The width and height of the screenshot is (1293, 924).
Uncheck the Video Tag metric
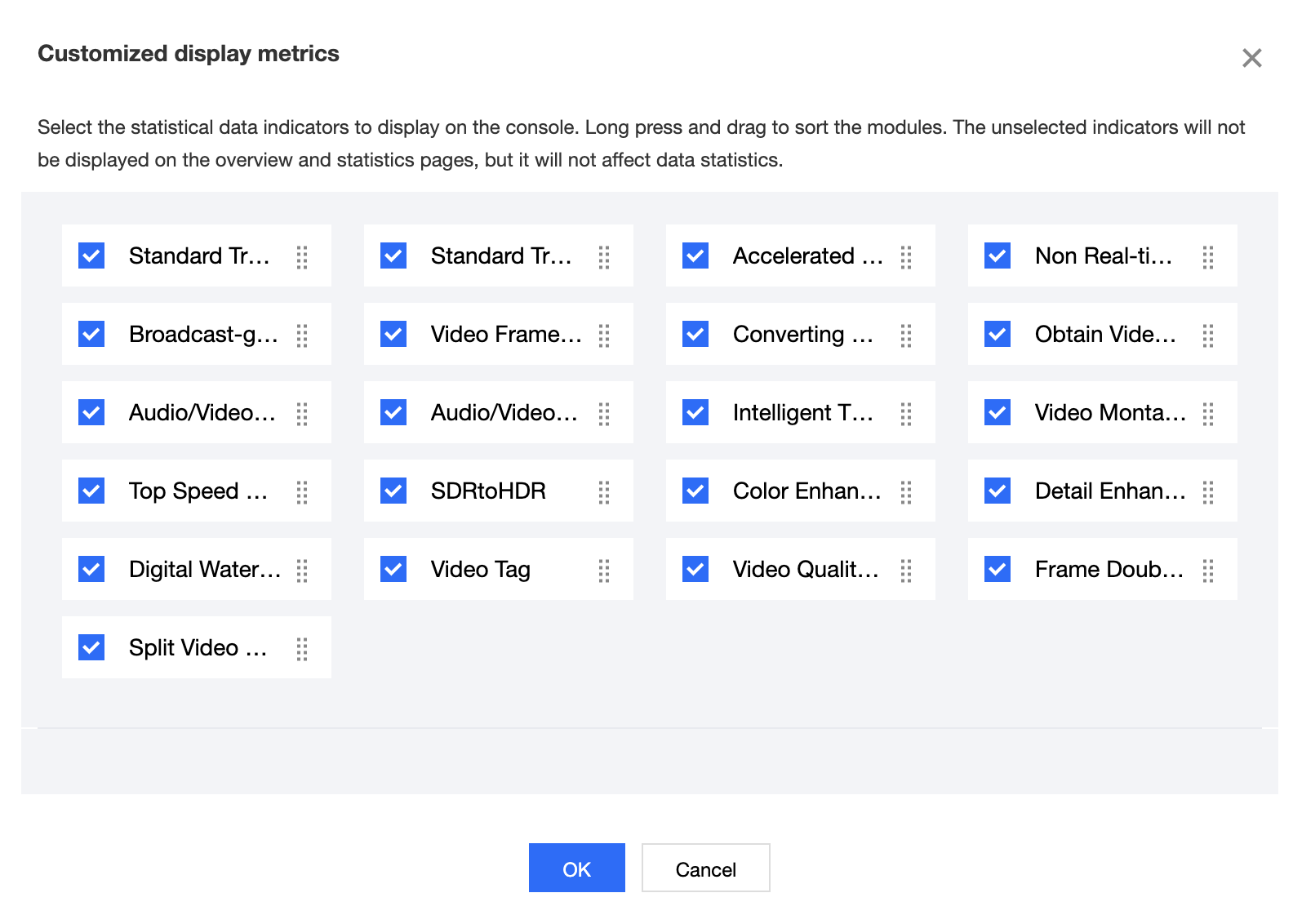point(393,569)
